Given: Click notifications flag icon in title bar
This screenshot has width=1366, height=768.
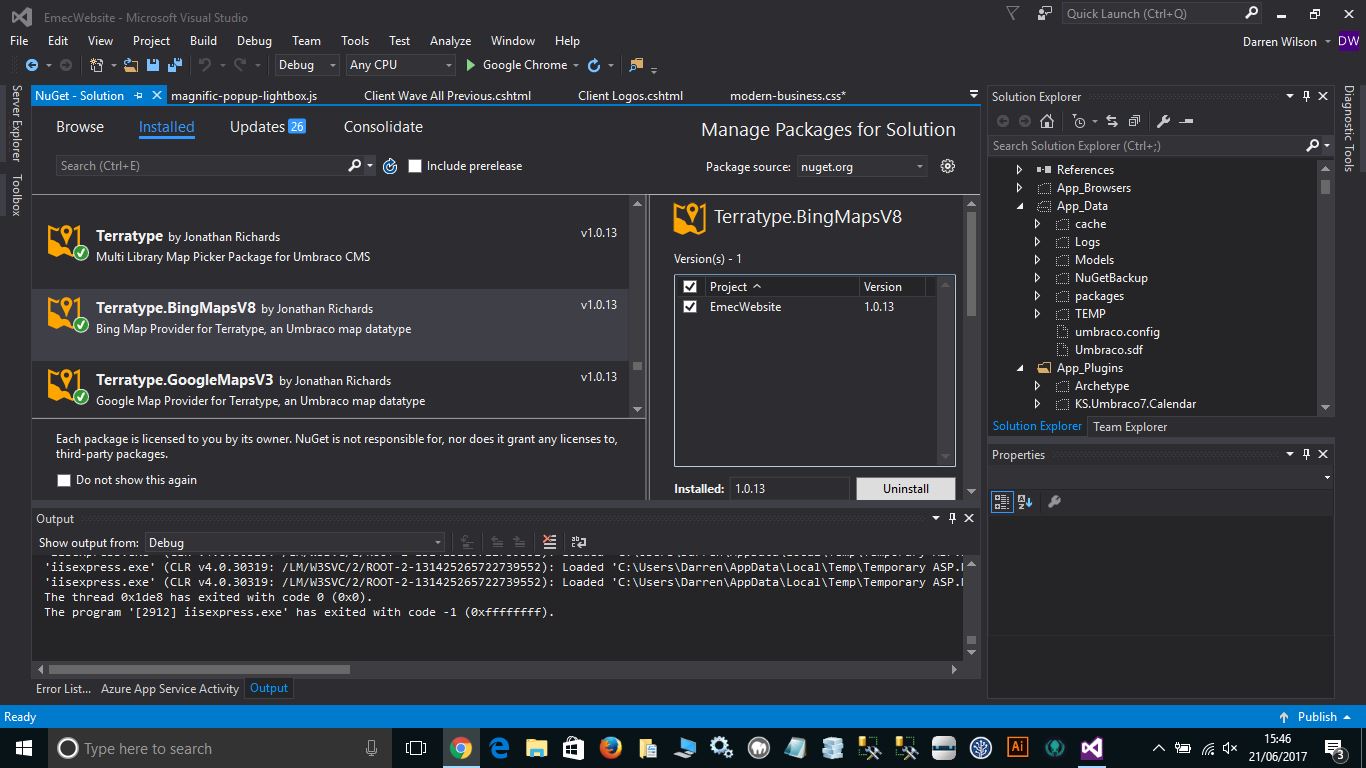Looking at the screenshot, I should tap(1012, 13).
